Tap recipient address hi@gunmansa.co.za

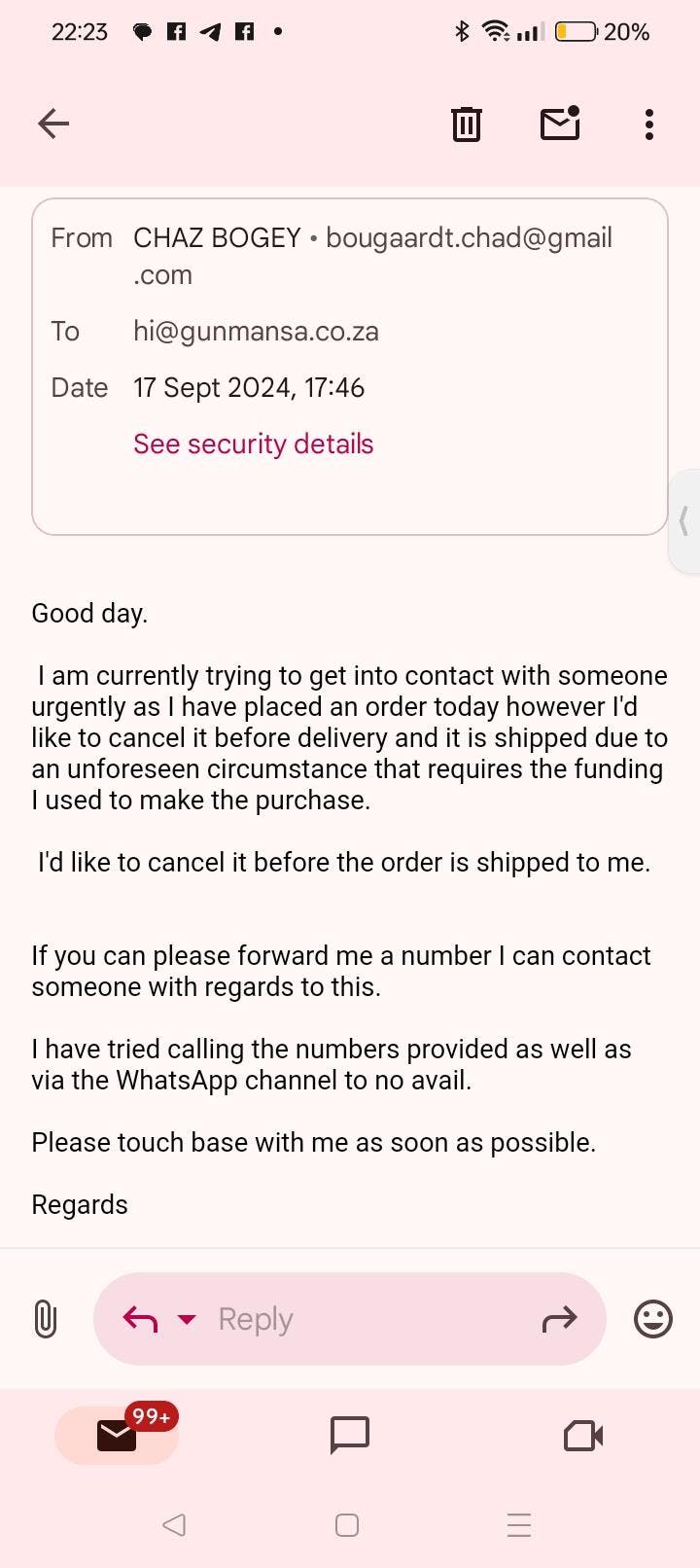point(256,332)
